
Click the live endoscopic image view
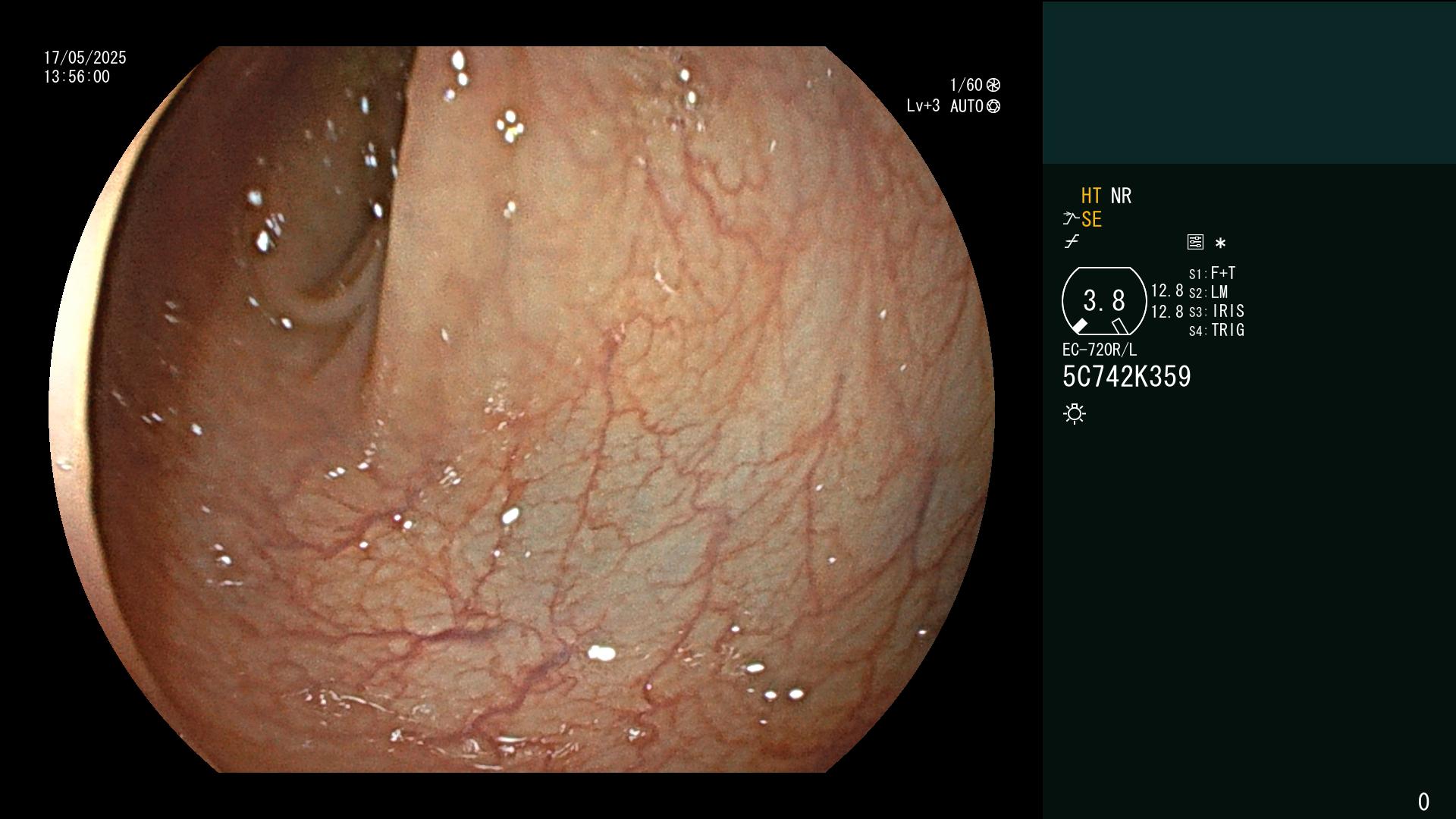pos(522,409)
